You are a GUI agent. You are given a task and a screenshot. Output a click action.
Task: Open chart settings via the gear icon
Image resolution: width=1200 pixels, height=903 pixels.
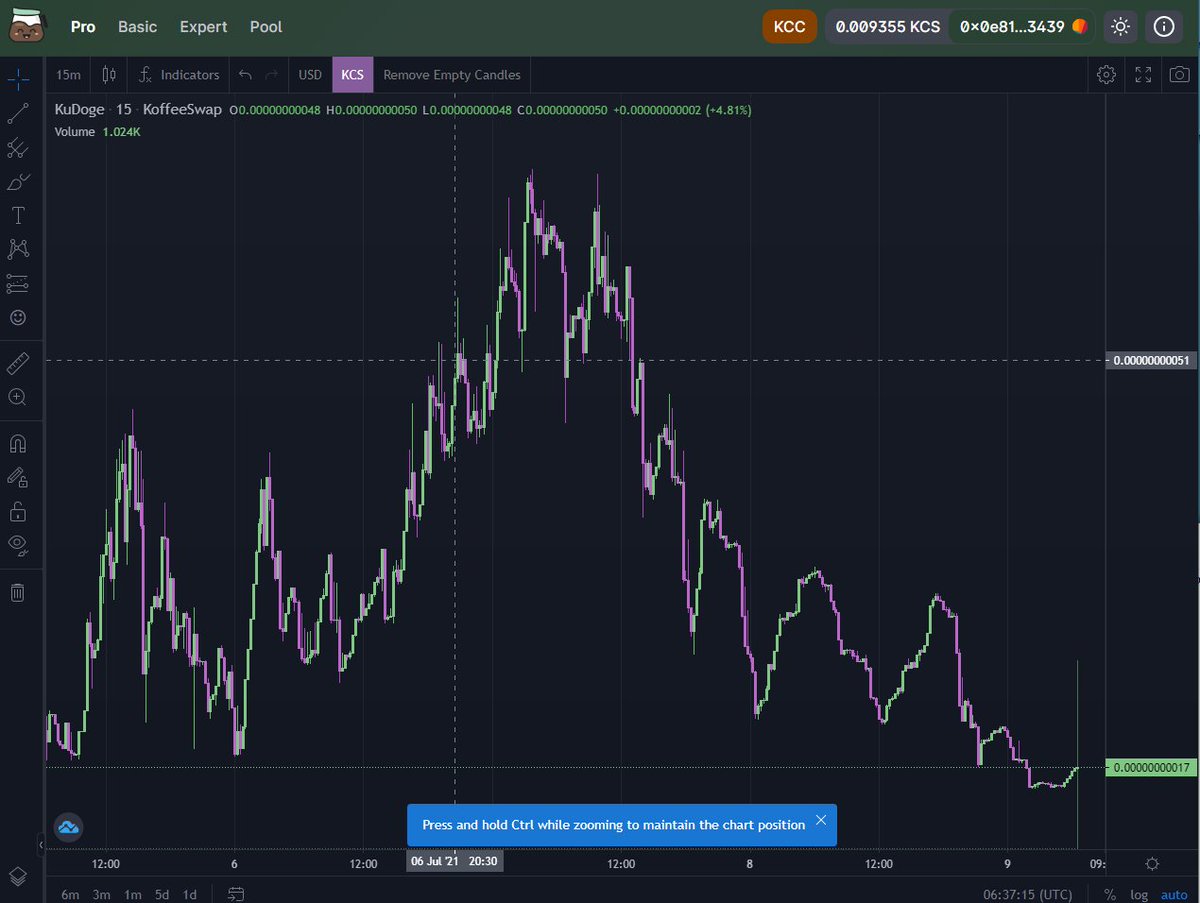(1106, 74)
